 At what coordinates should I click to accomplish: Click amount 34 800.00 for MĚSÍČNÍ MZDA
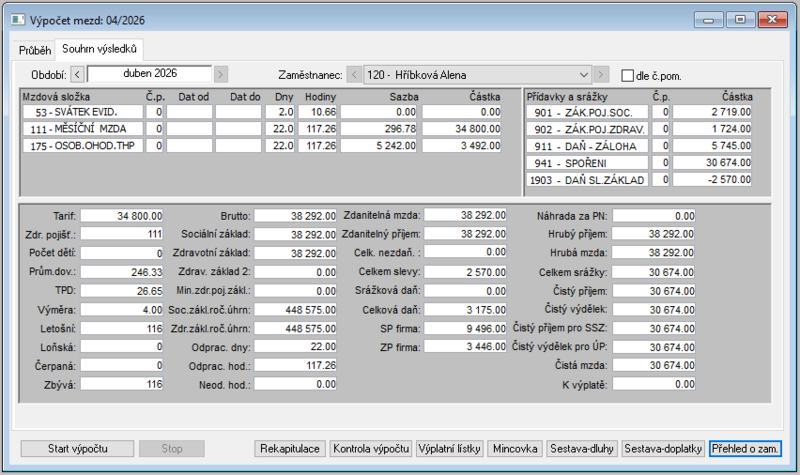click(x=462, y=129)
